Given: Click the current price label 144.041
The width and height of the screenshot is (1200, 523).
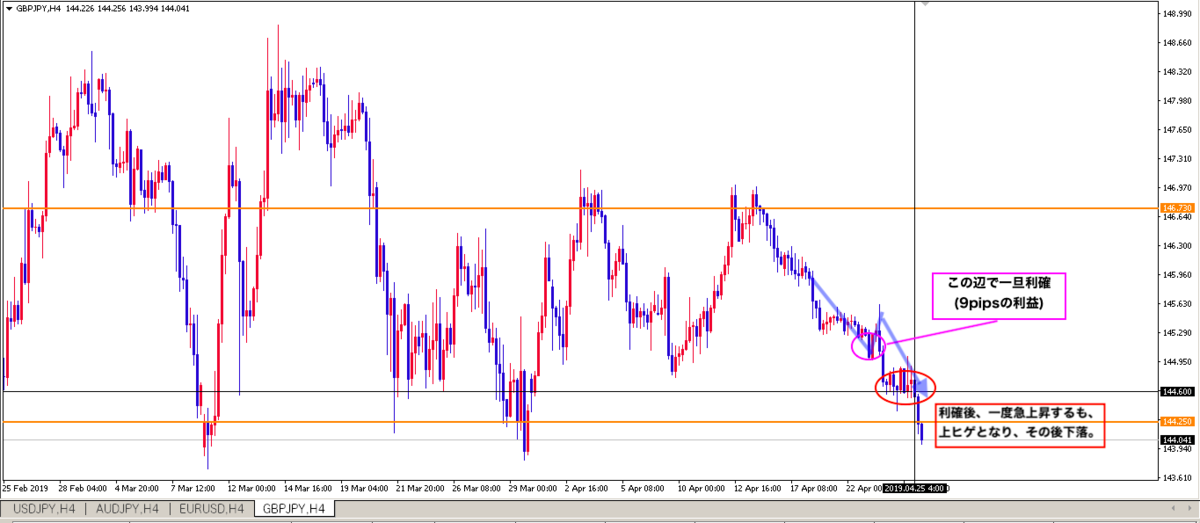Looking at the screenshot, I should [1178, 440].
